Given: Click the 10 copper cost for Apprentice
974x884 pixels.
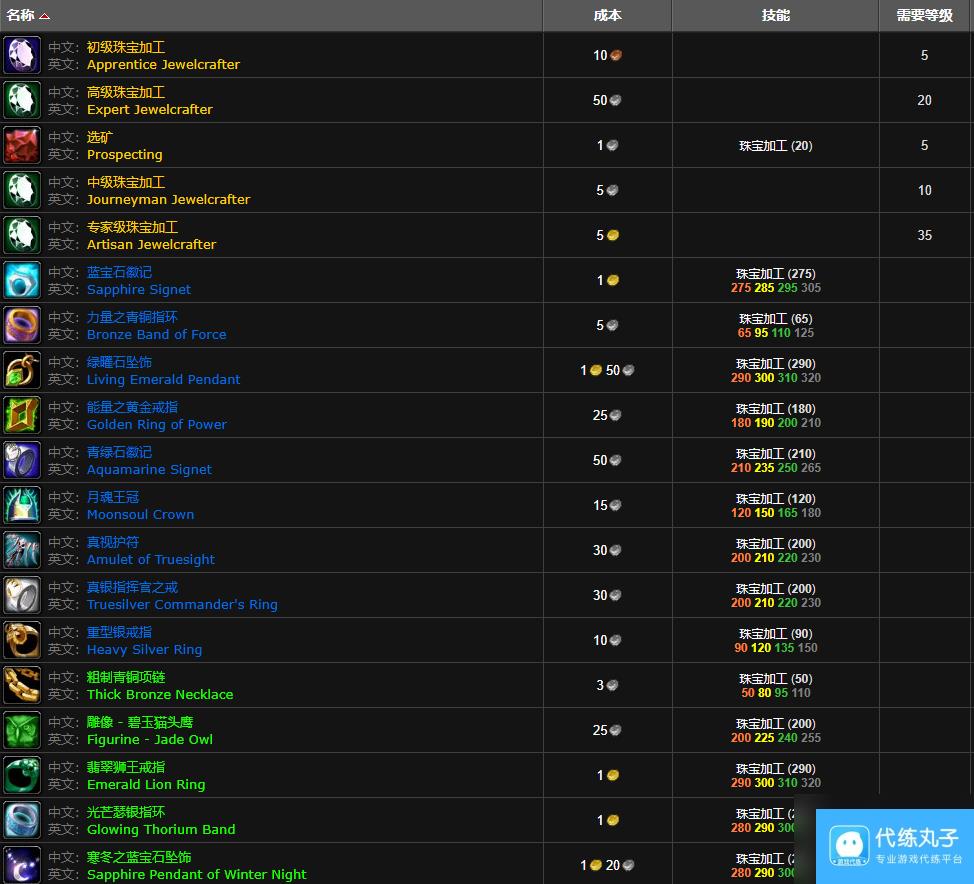Looking at the screenshot, I should (607, 55).
